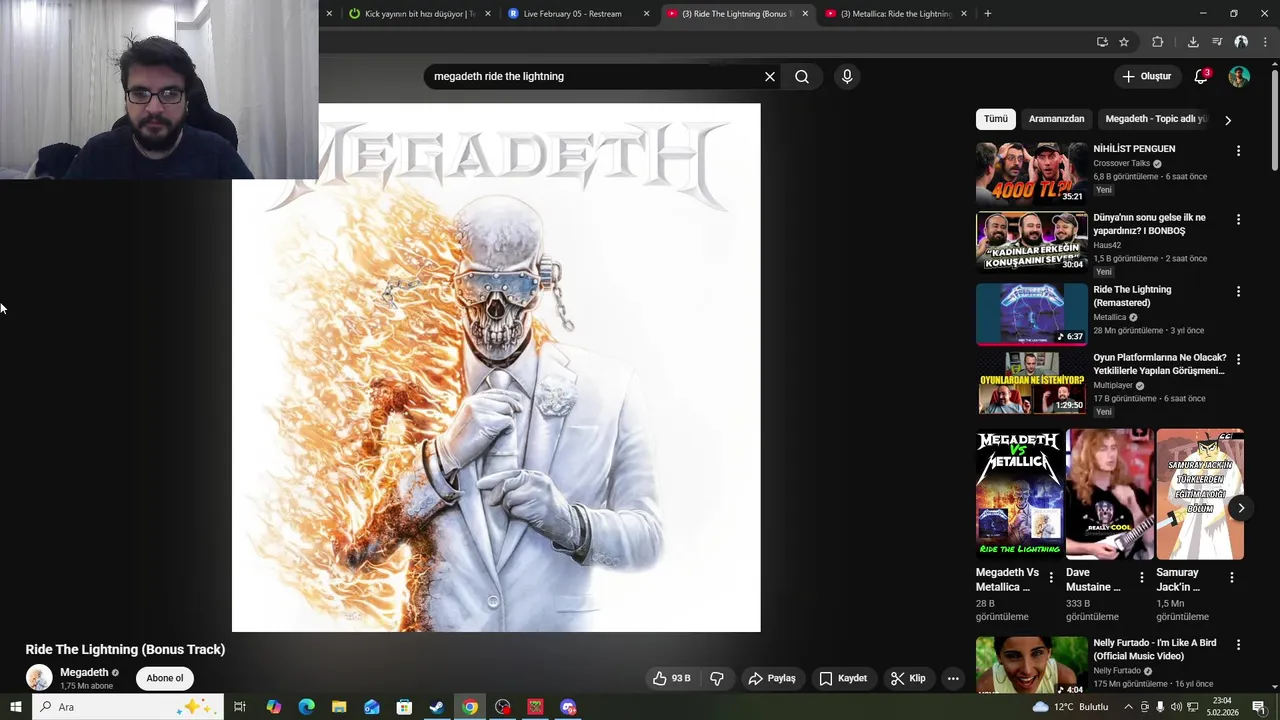Show more filter chips with right arrow

(x=1228, y=120)
